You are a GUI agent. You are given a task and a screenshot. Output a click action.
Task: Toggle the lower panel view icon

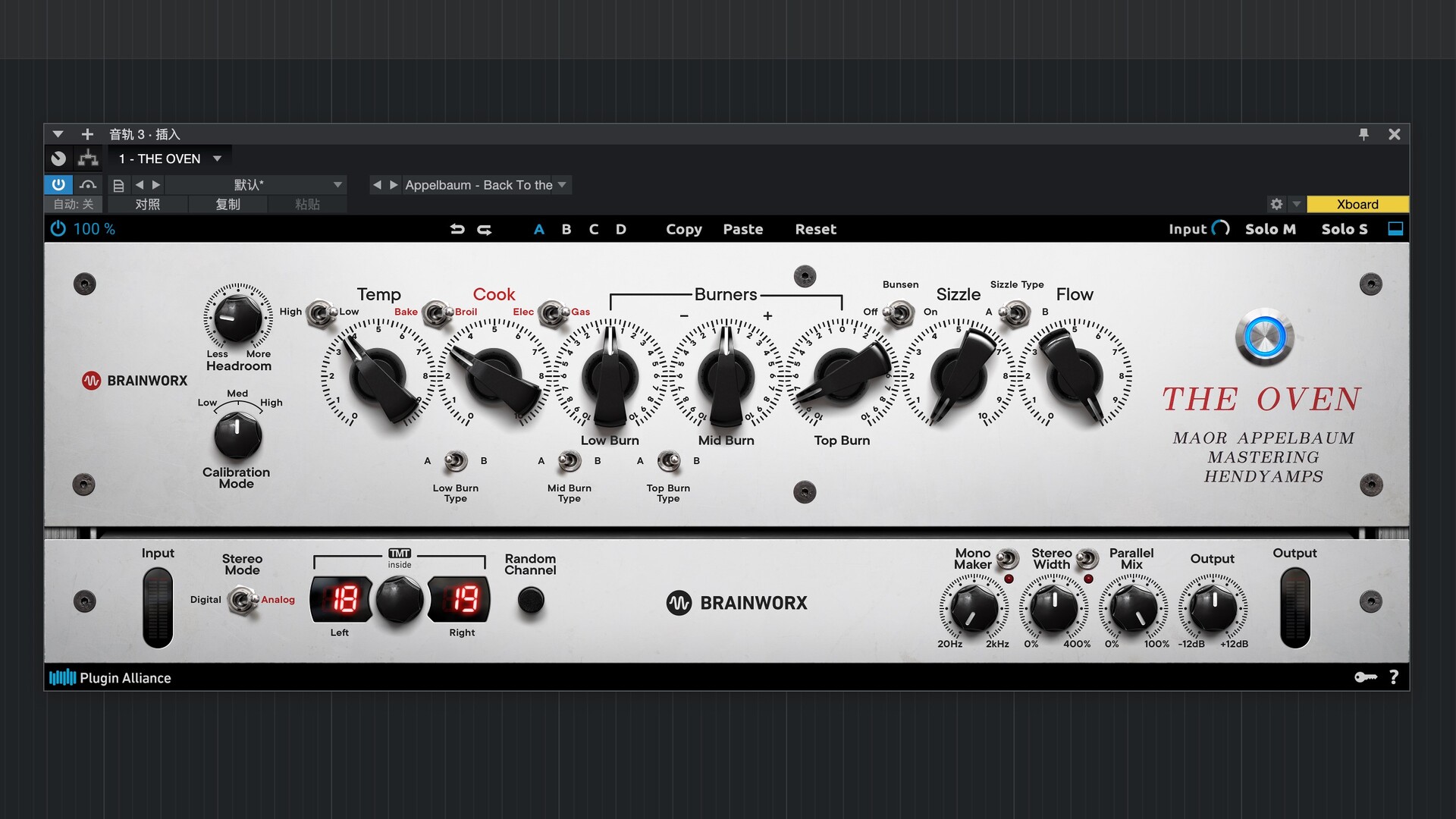tap(1395, 228)
